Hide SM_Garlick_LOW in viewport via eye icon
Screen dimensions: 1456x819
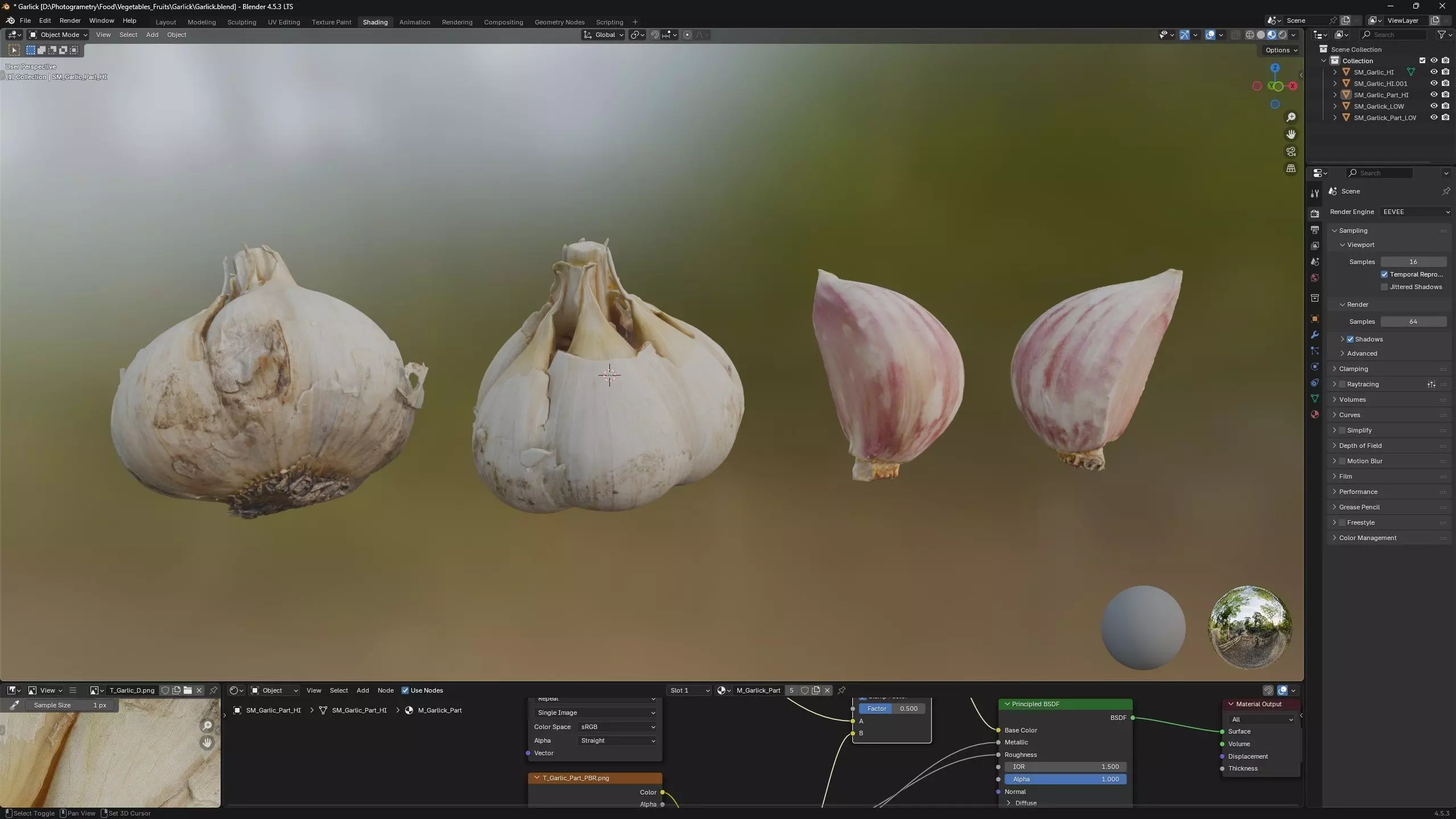[1434, 106]
